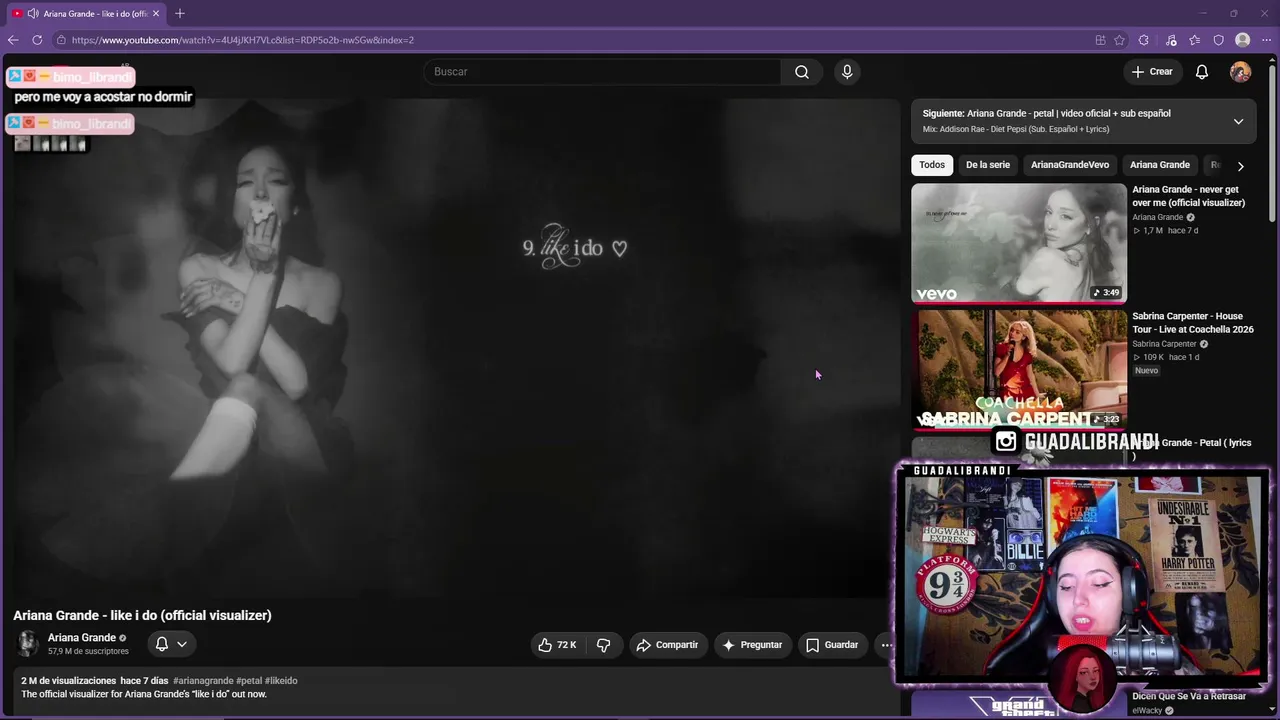Open the YouTube account avatar menu
The width and height of the screenshot is (1280, 720).
pos(1240,72)
